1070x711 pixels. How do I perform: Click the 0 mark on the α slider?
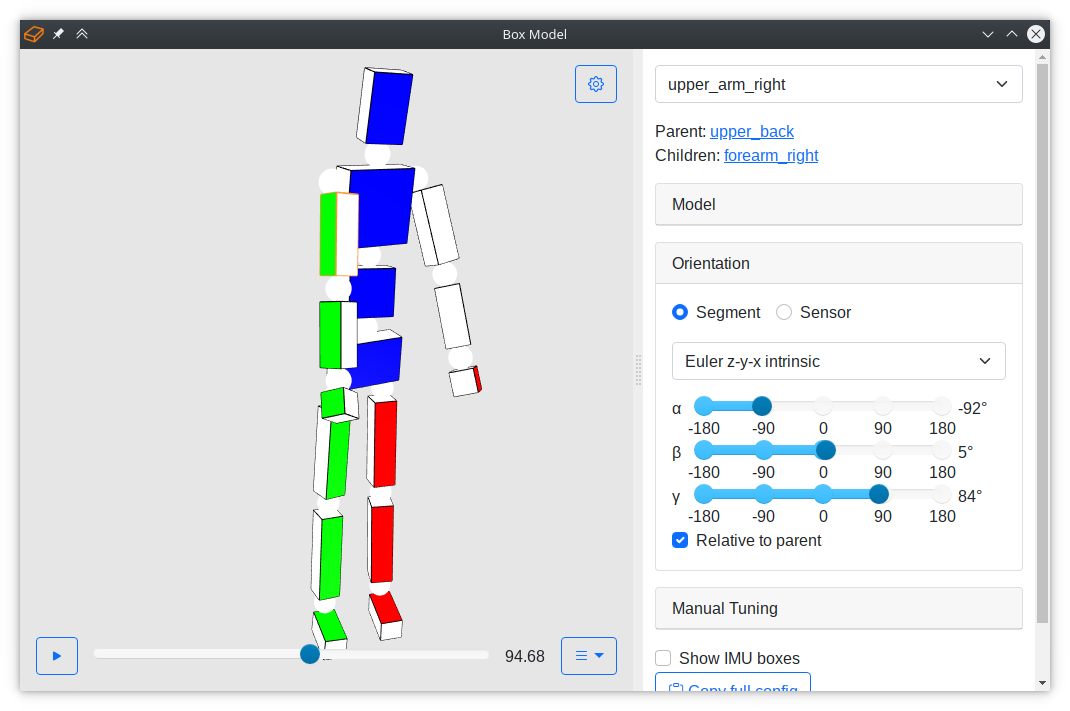[x=823, y=407]
